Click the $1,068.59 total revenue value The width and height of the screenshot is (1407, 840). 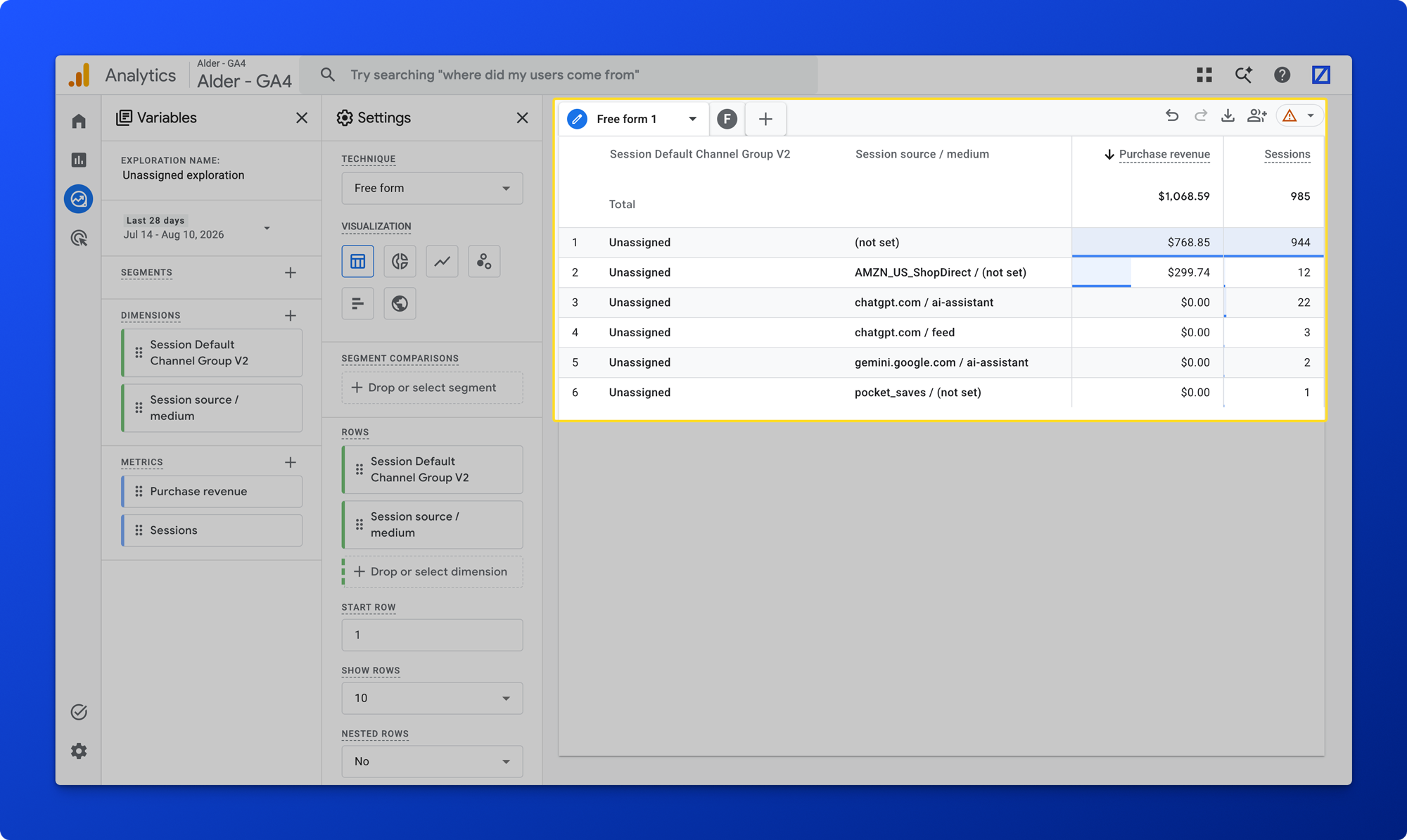[x=1184, y=196]
